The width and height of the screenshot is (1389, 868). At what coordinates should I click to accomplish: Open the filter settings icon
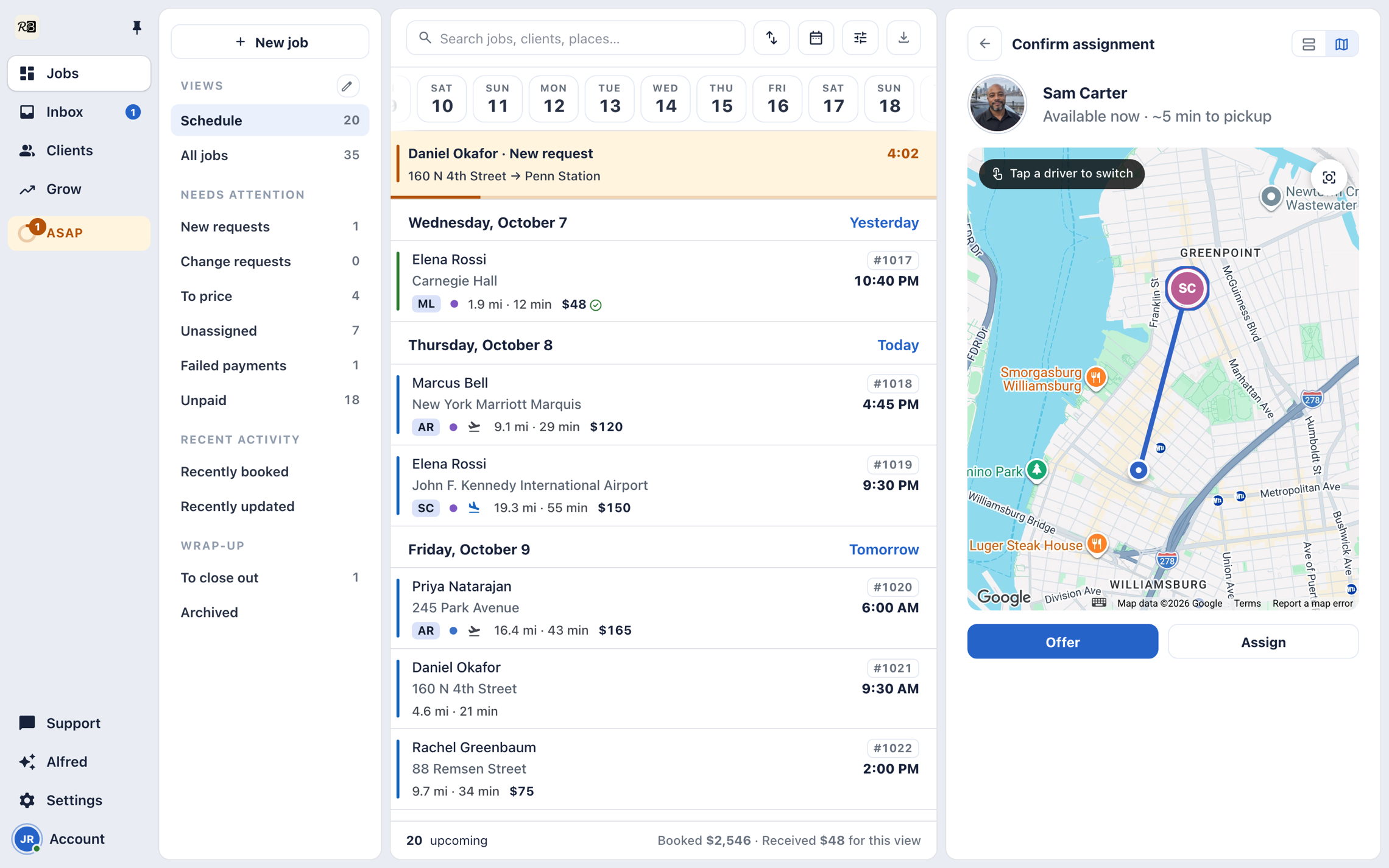(860, 38)
